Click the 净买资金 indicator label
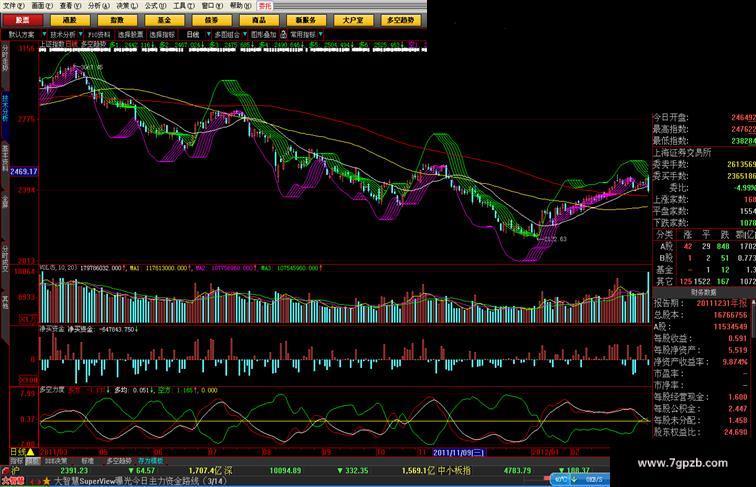756x487 pixels. [x=52, y=329]
